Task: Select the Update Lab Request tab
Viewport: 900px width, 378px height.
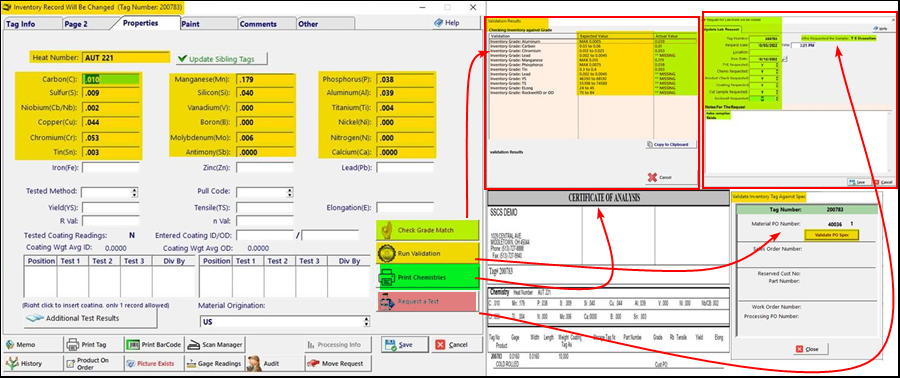Action: pos(722,29)
